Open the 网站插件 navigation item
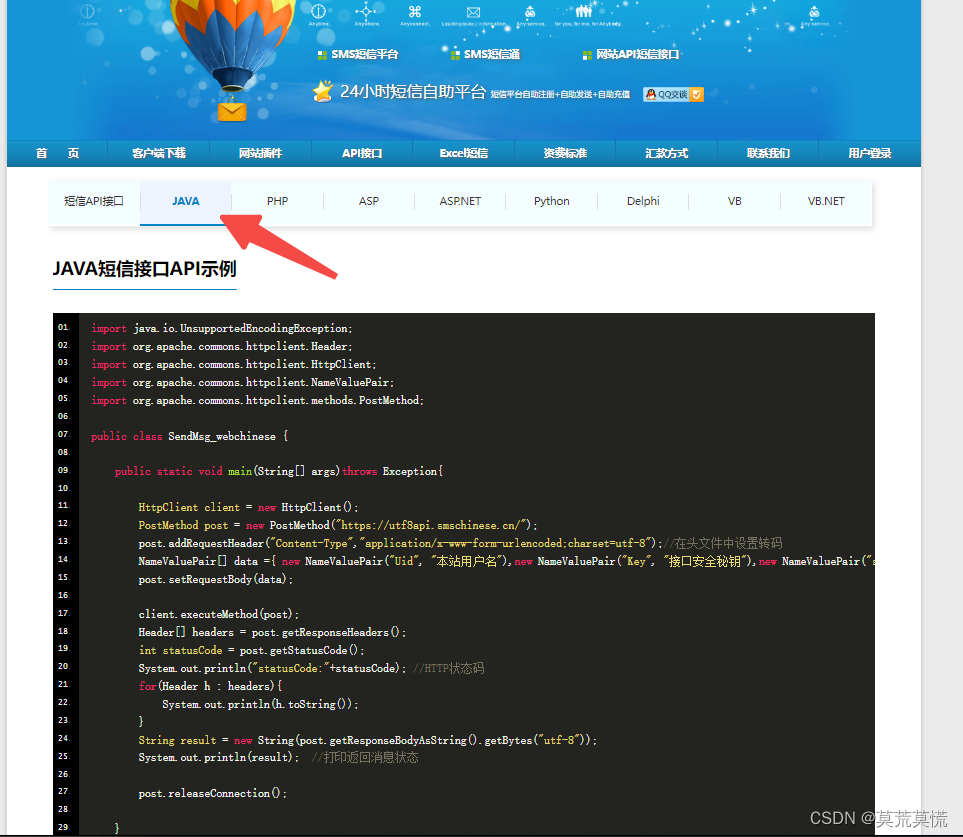This screenshot has height=837, width=963. tap(260, 153)
